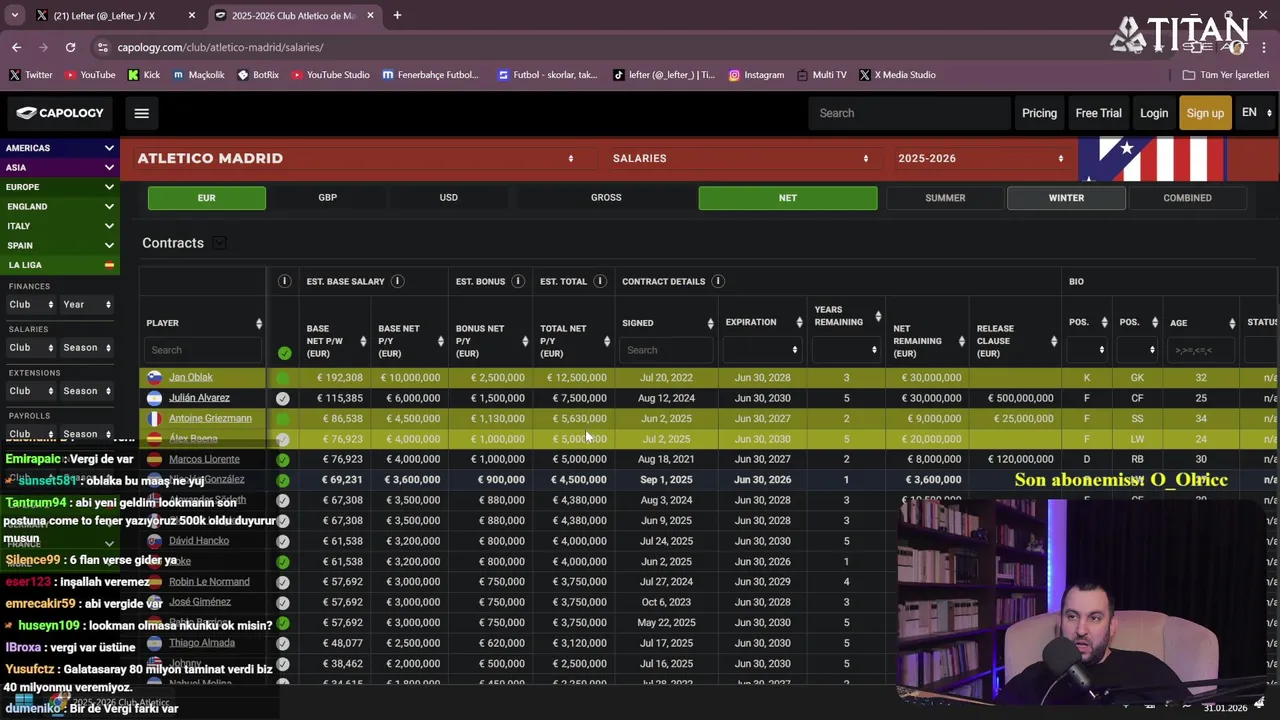Image resolution: width=1280 pixels, height=720 pixels.
Task: Click info icon next to Contract Details
Action: click(717, 281)
